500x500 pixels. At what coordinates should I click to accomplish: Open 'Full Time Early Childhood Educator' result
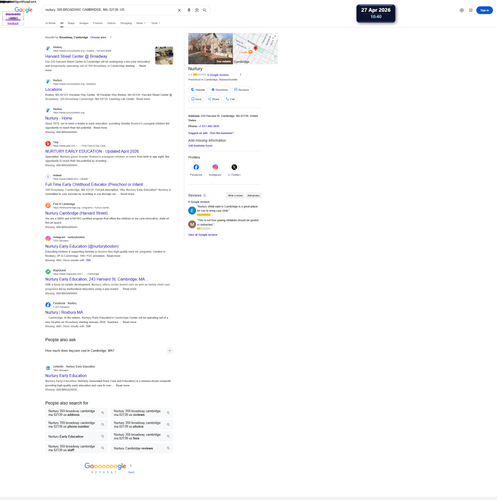[x=95, y=184]
